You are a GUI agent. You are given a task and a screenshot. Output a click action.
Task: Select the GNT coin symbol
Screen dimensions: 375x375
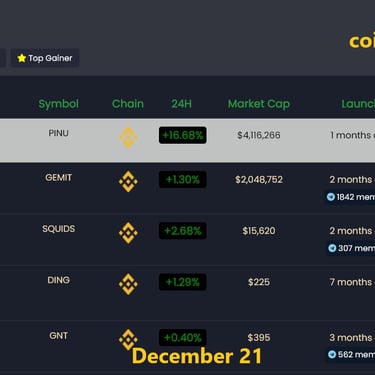click(59, 335)
